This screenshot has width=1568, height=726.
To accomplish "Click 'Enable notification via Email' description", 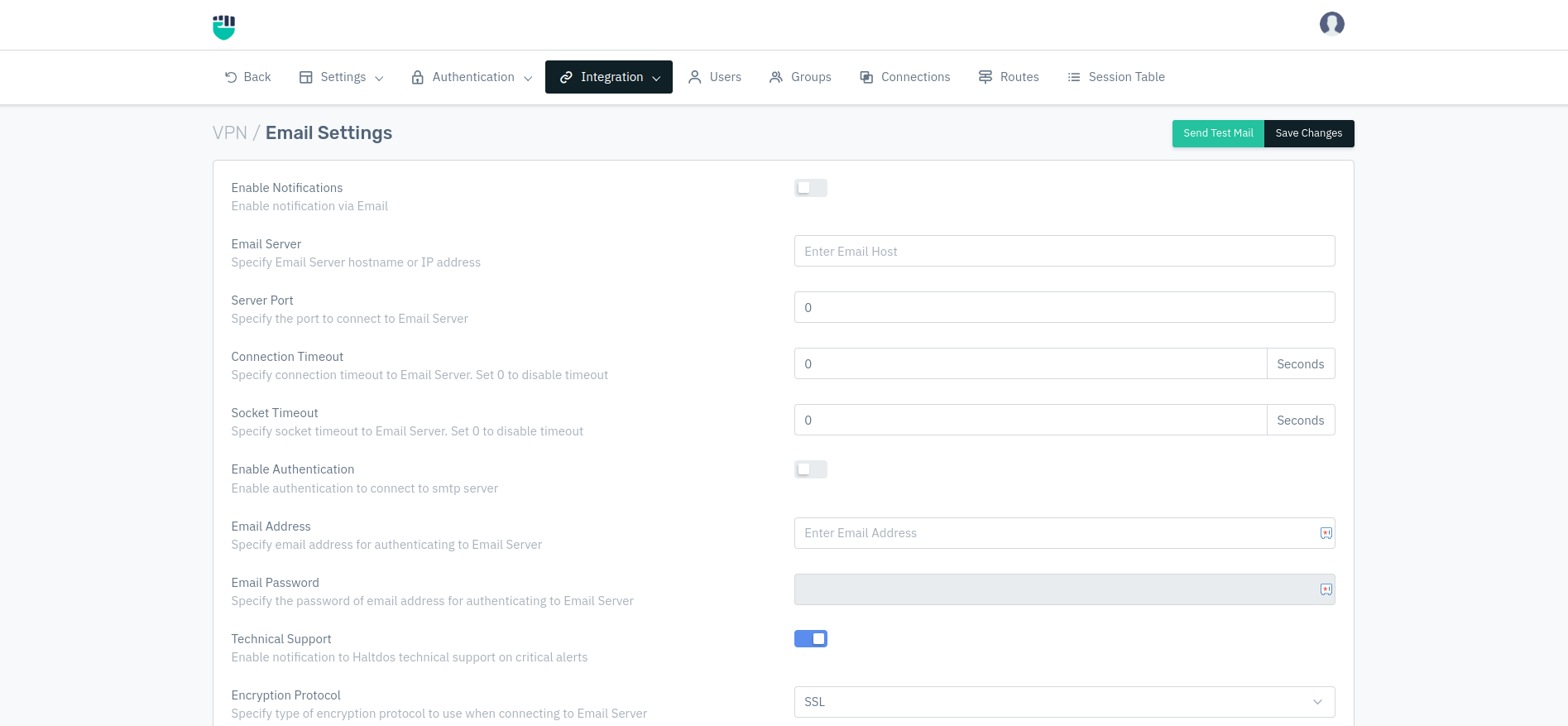I will pyautogui.click(x=309, y=206).
